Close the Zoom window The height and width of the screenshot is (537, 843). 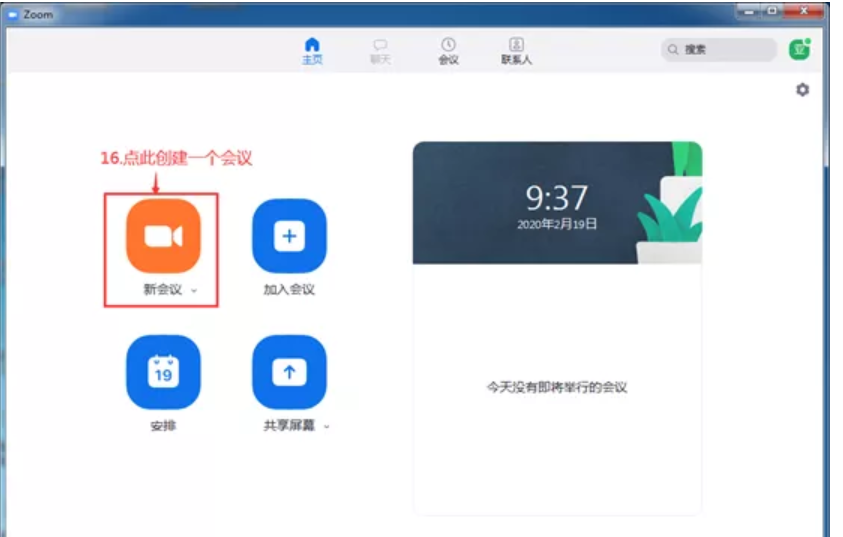click(803, 11)
